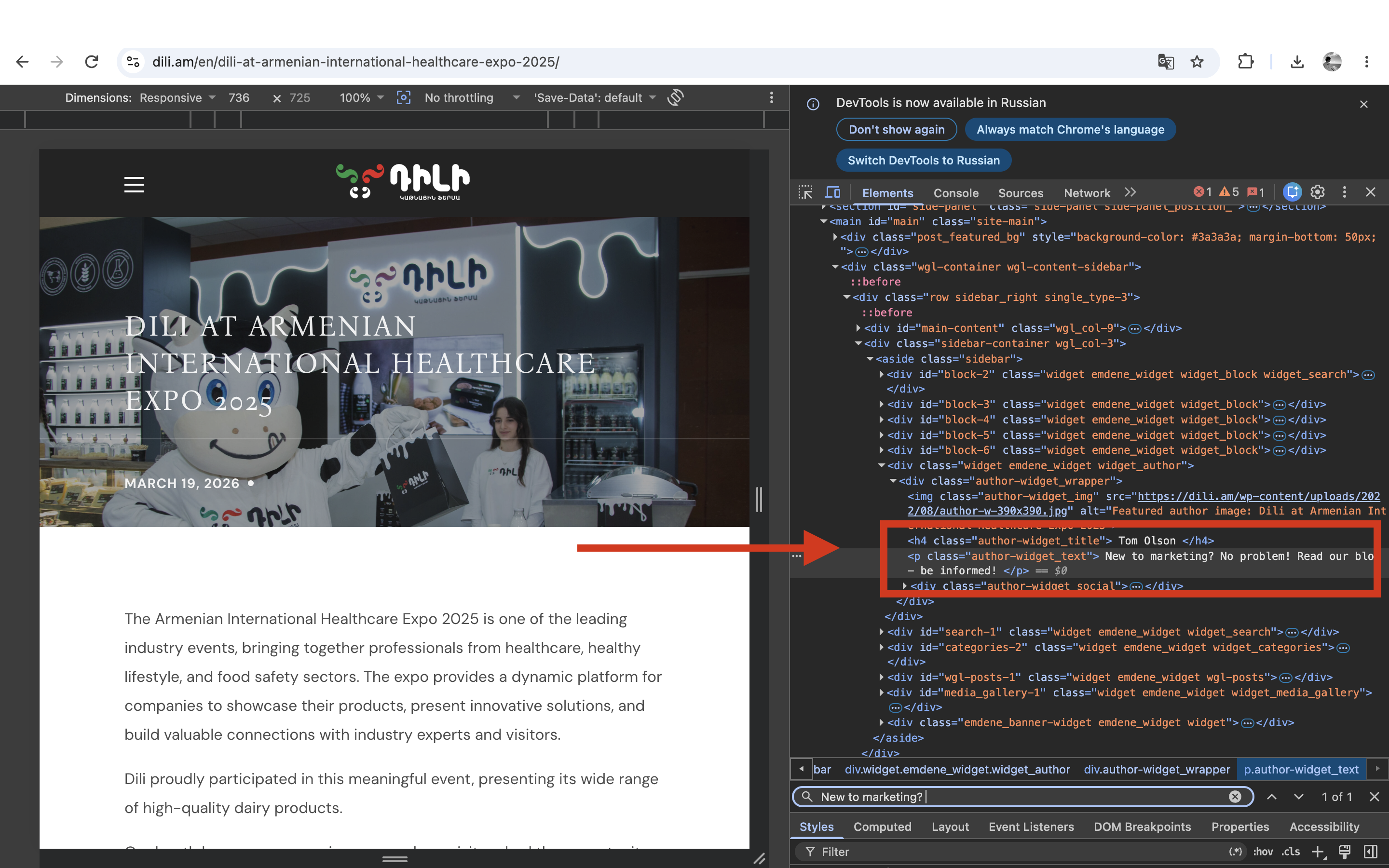The width and height of the screenshot is (1389, 868).
Task: Toggle rendering emulations brush icon
Action: 1344,852
